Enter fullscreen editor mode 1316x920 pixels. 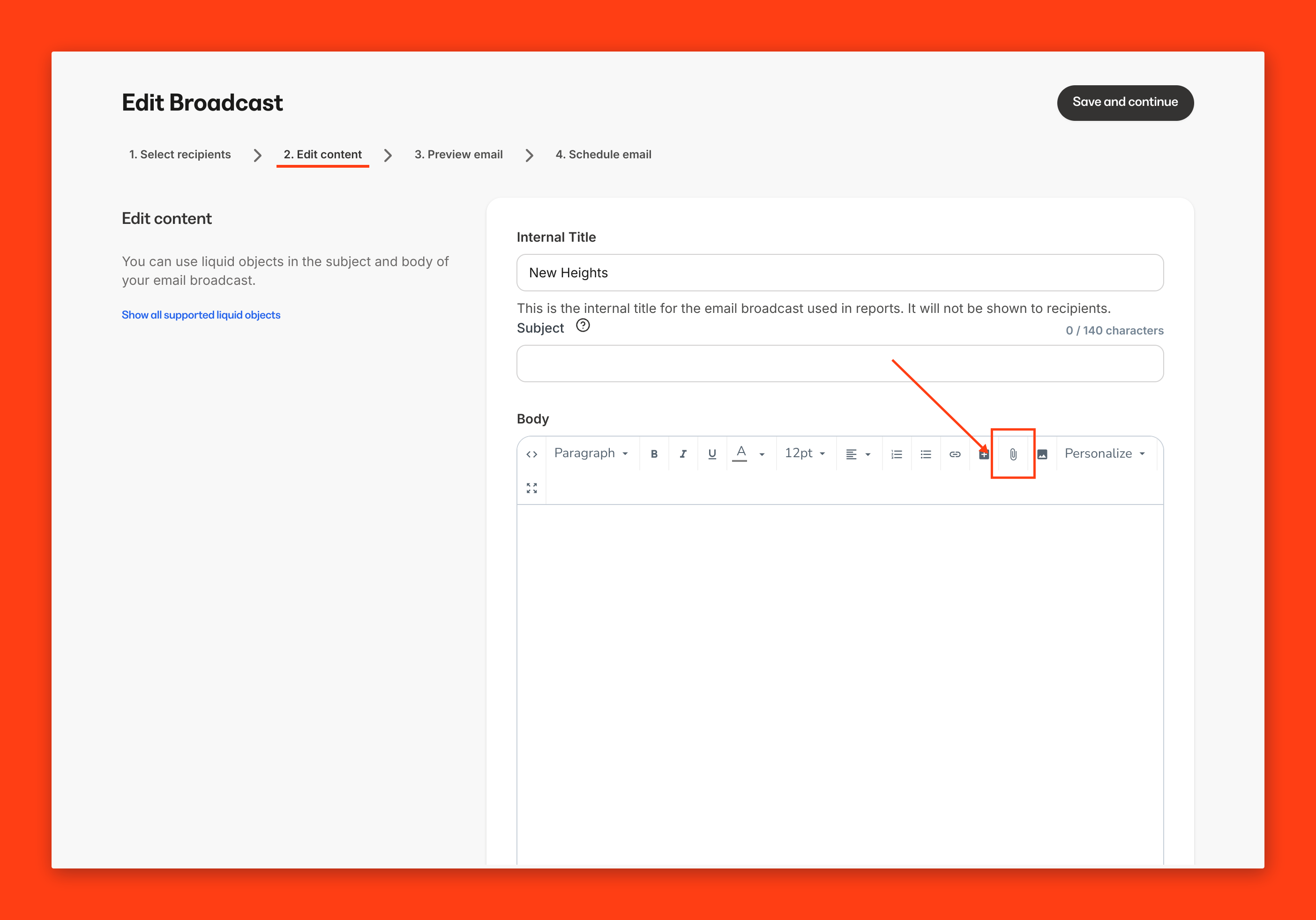pyautogui.click(x=531, y=488)
